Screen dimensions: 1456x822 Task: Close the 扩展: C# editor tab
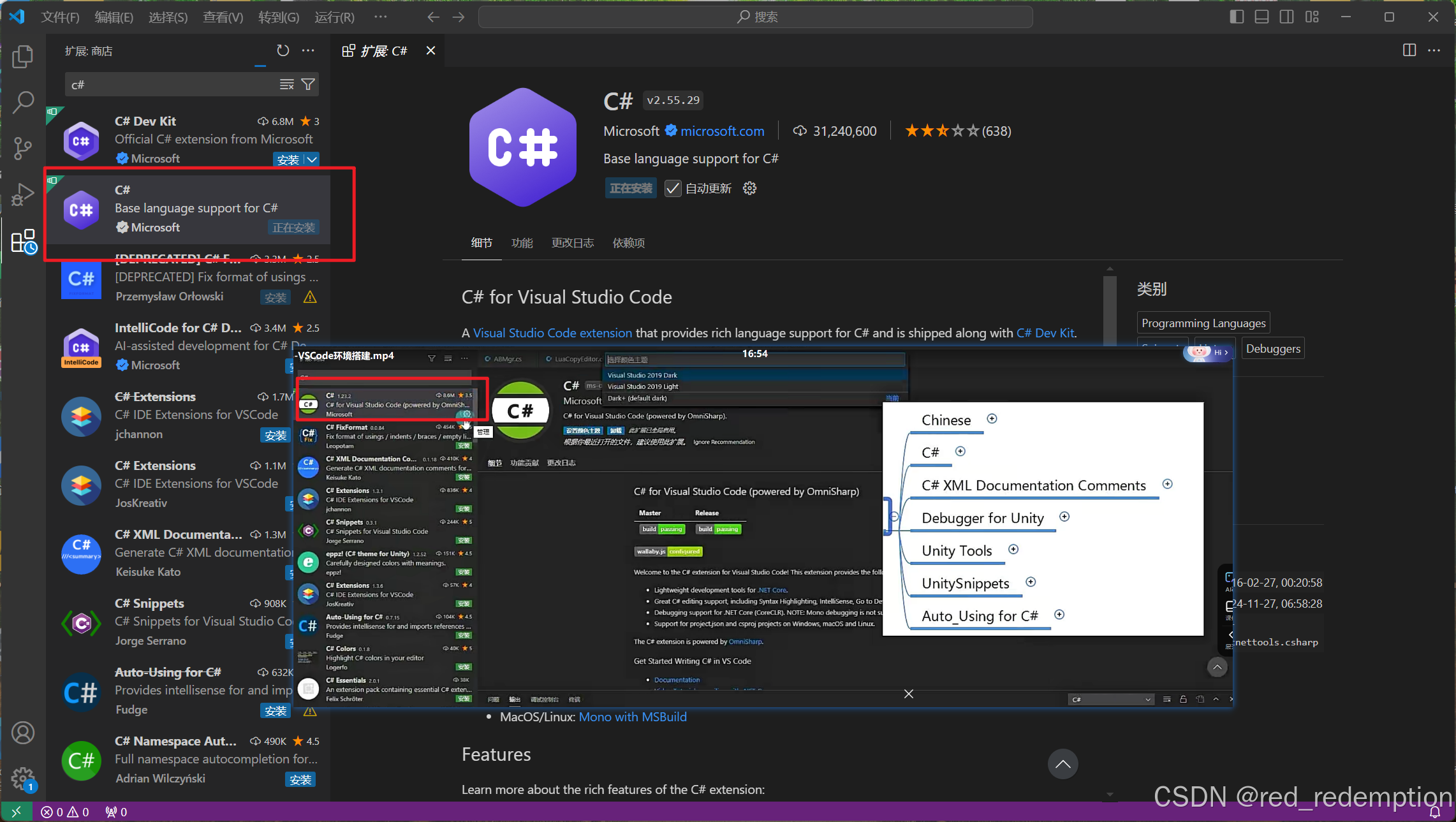pyautogui.click(x=430, y=50)
